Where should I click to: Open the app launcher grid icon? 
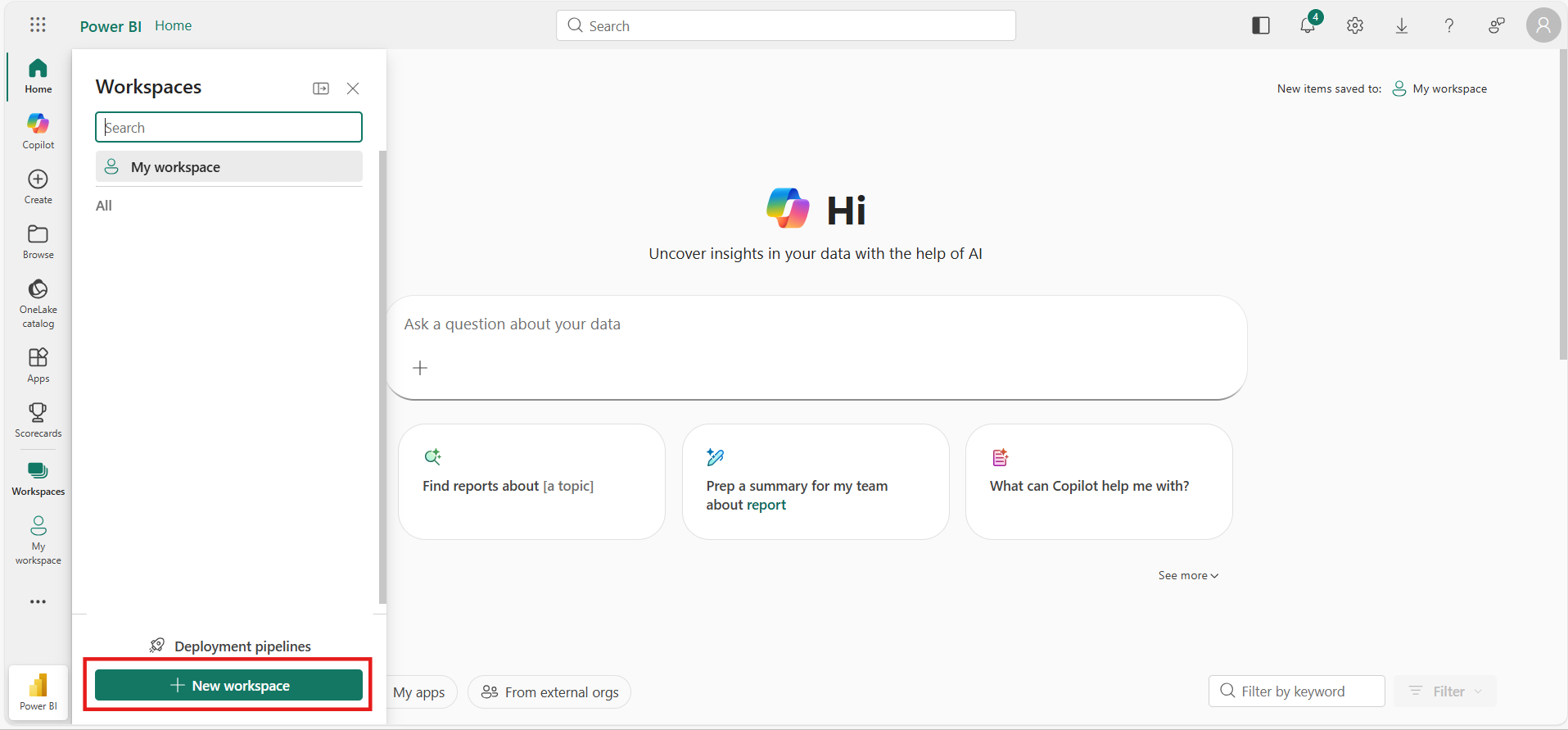pos(38,25)
